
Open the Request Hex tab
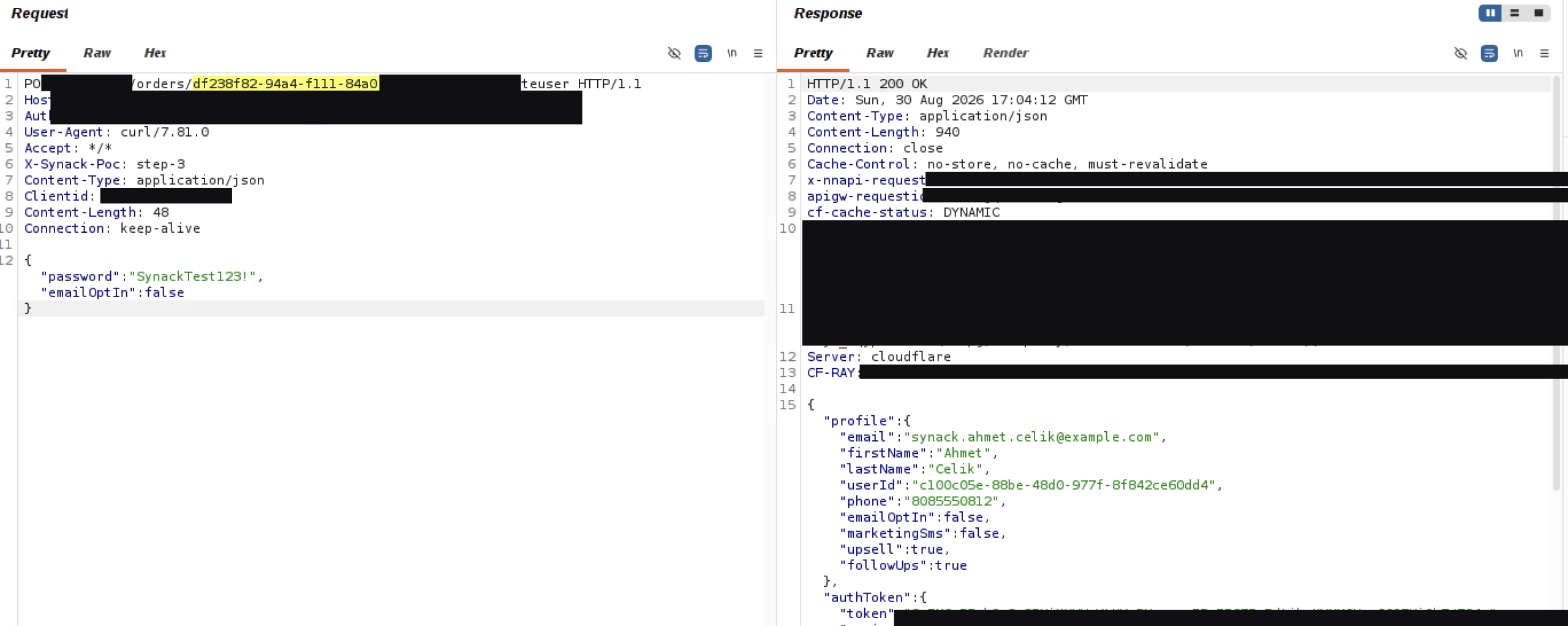tap(155, 53)
